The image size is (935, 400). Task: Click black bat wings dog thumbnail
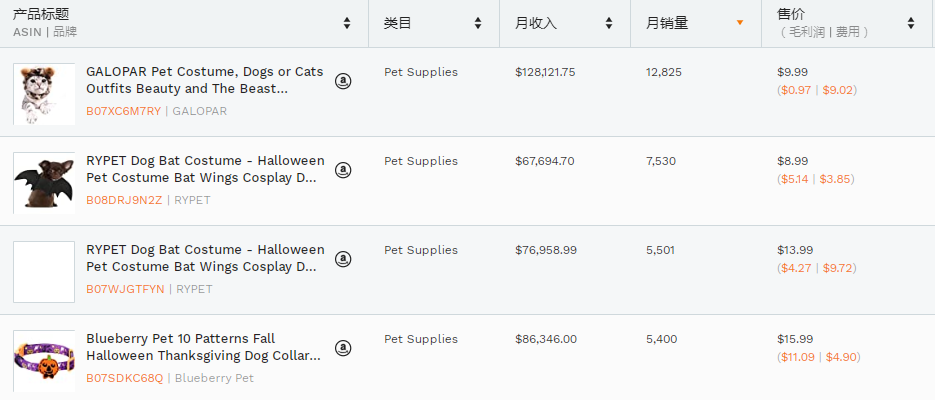pos(44,183)
